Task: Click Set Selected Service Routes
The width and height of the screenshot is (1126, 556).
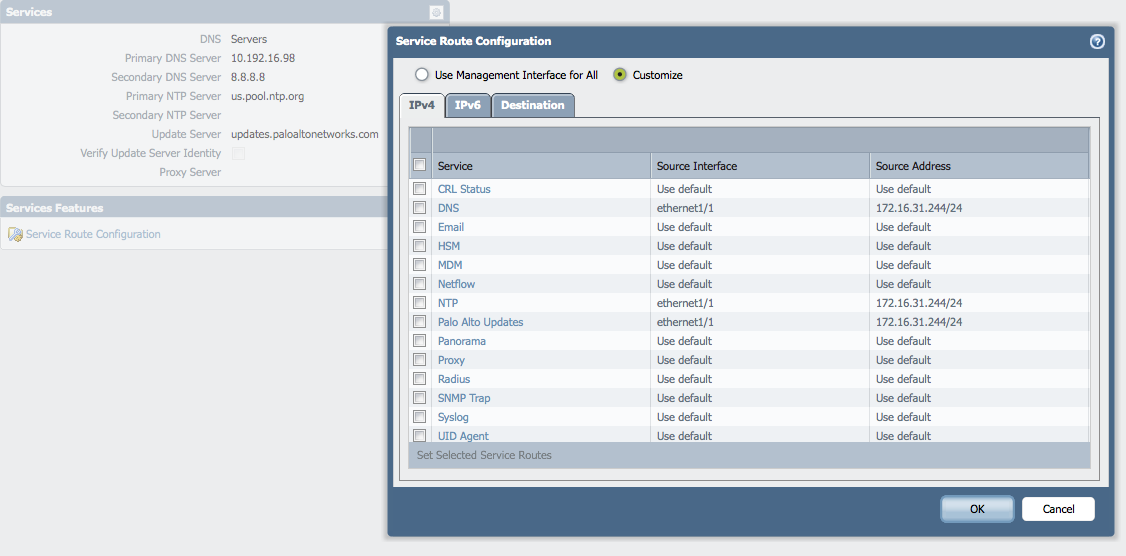Action: 484,455
